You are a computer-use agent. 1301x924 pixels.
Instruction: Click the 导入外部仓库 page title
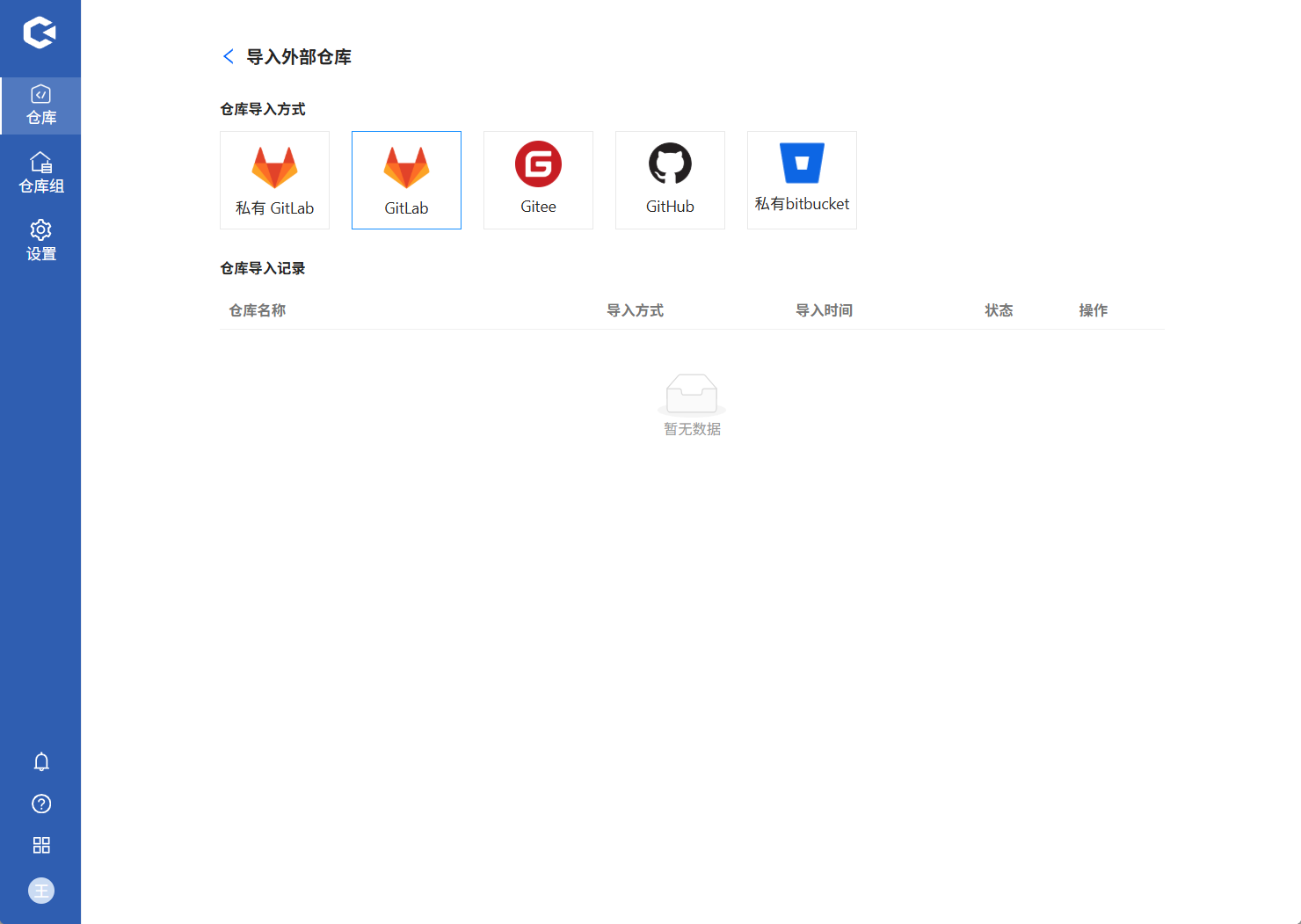(x=299, y=57)
